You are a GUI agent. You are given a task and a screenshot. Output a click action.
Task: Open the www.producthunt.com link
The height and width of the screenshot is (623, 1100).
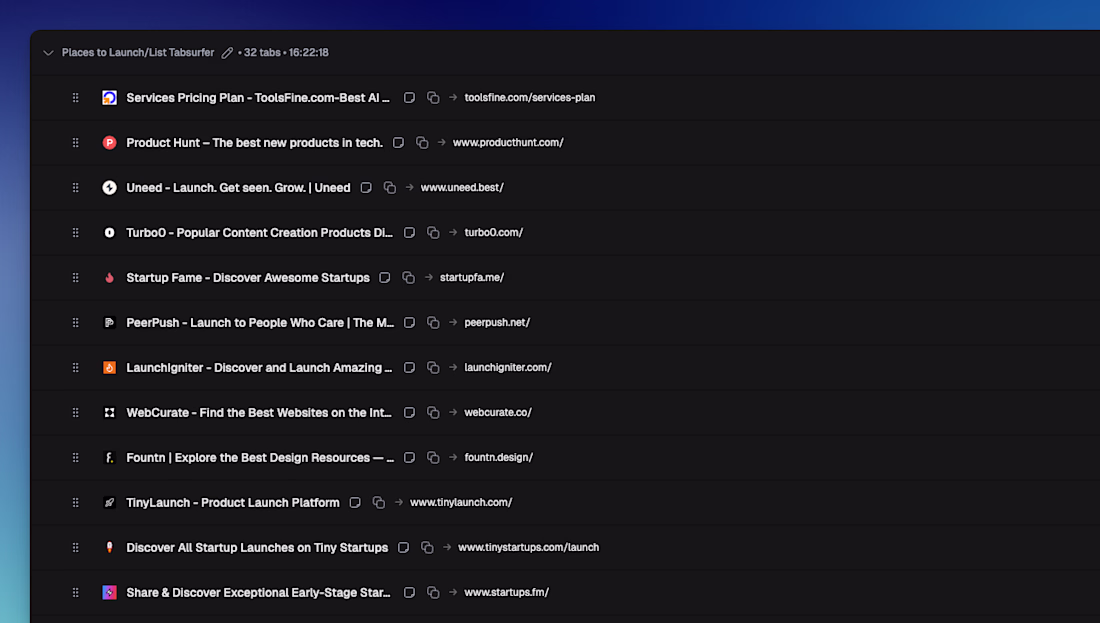tap(508, 143)
